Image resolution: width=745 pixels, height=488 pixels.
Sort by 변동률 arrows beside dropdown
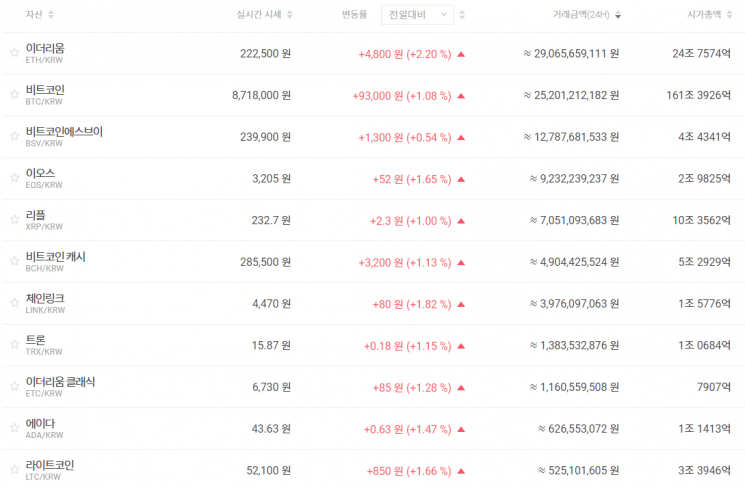pos(462,15)
